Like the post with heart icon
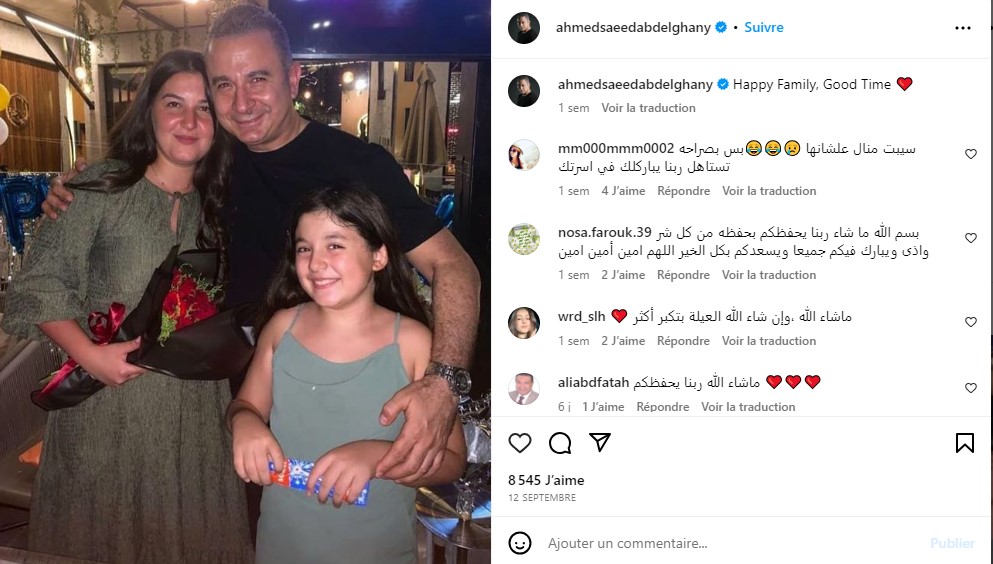The image size is (993, 564). [x=520, y=442]
